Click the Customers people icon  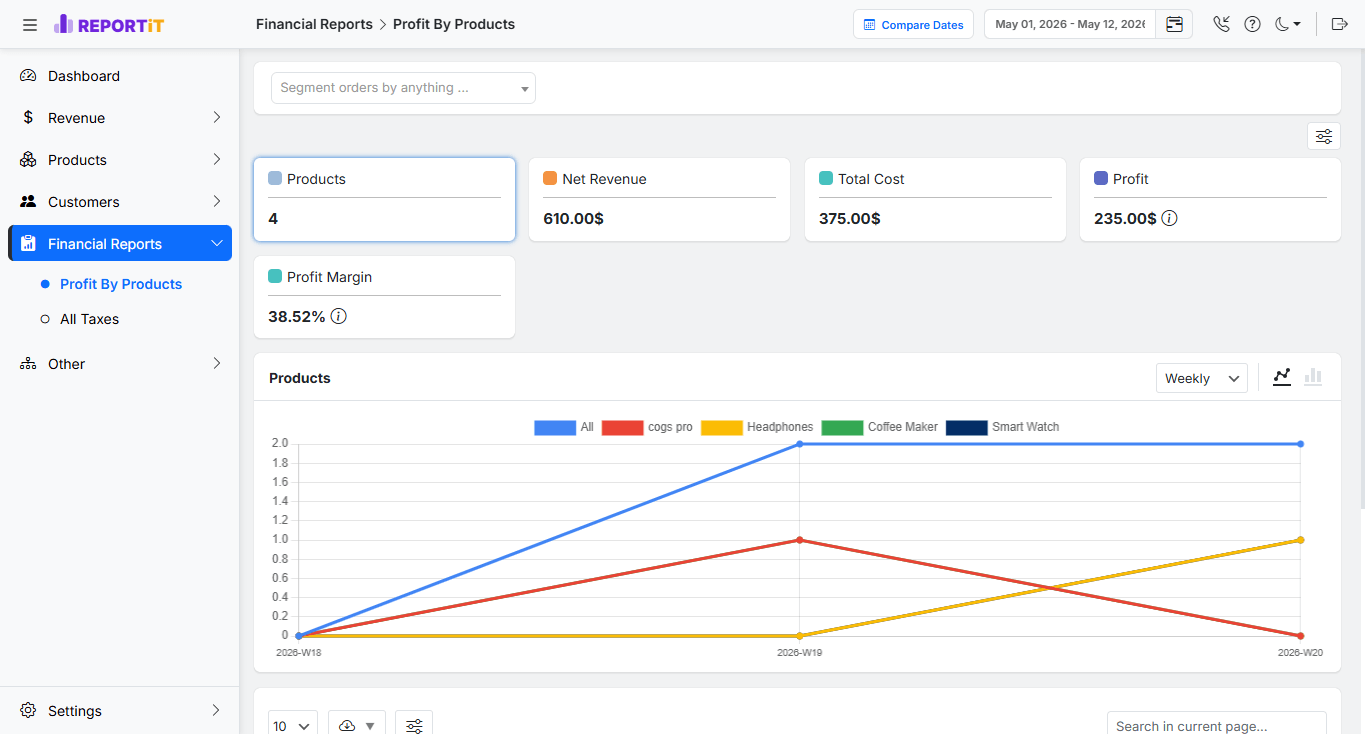[x=28, y=202]
